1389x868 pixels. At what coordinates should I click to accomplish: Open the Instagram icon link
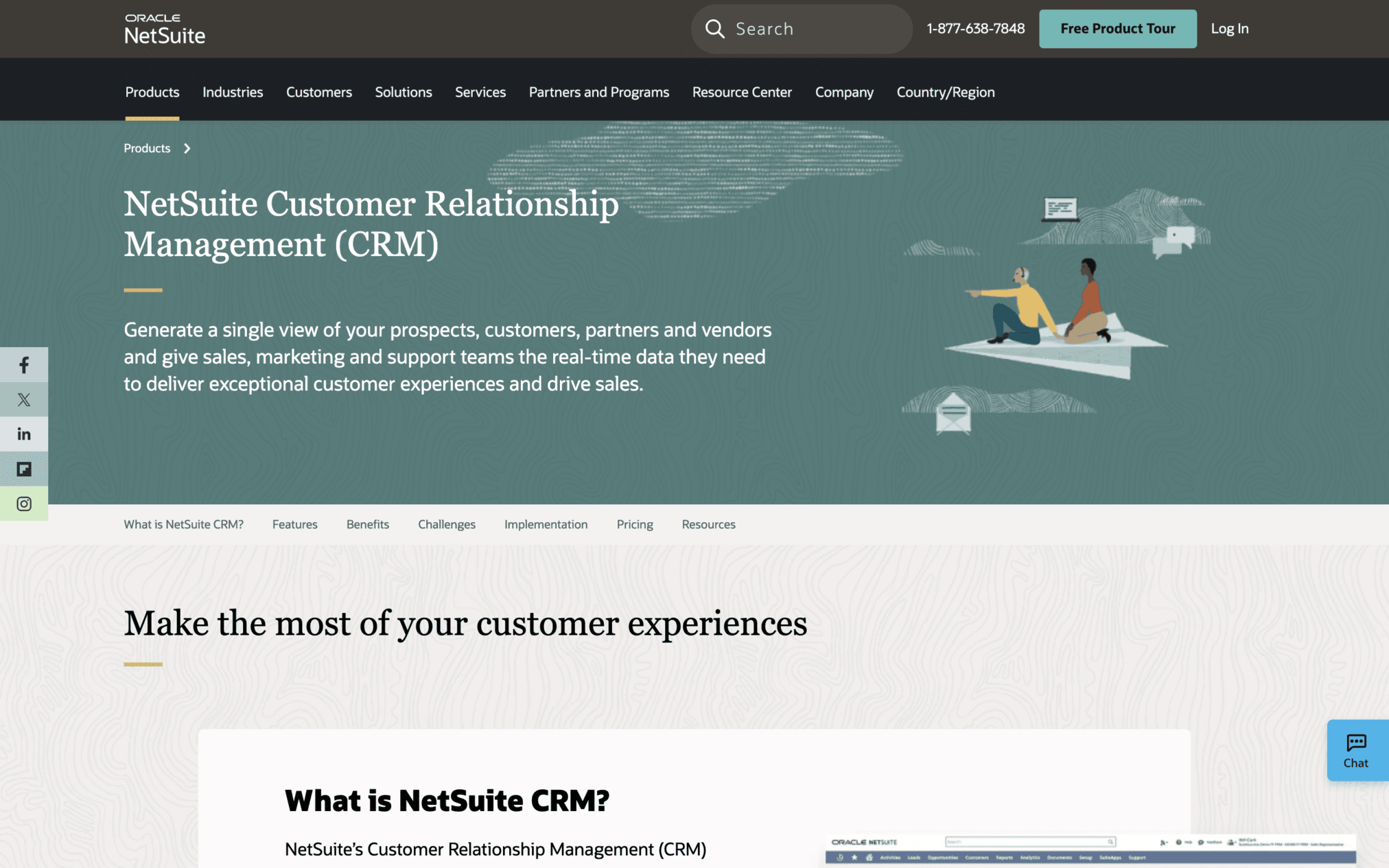(24, 504)
